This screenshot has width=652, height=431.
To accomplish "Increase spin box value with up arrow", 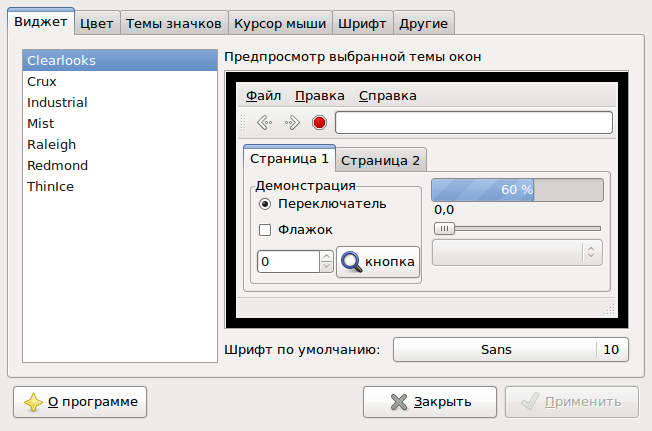I will (x=326, y=256).
